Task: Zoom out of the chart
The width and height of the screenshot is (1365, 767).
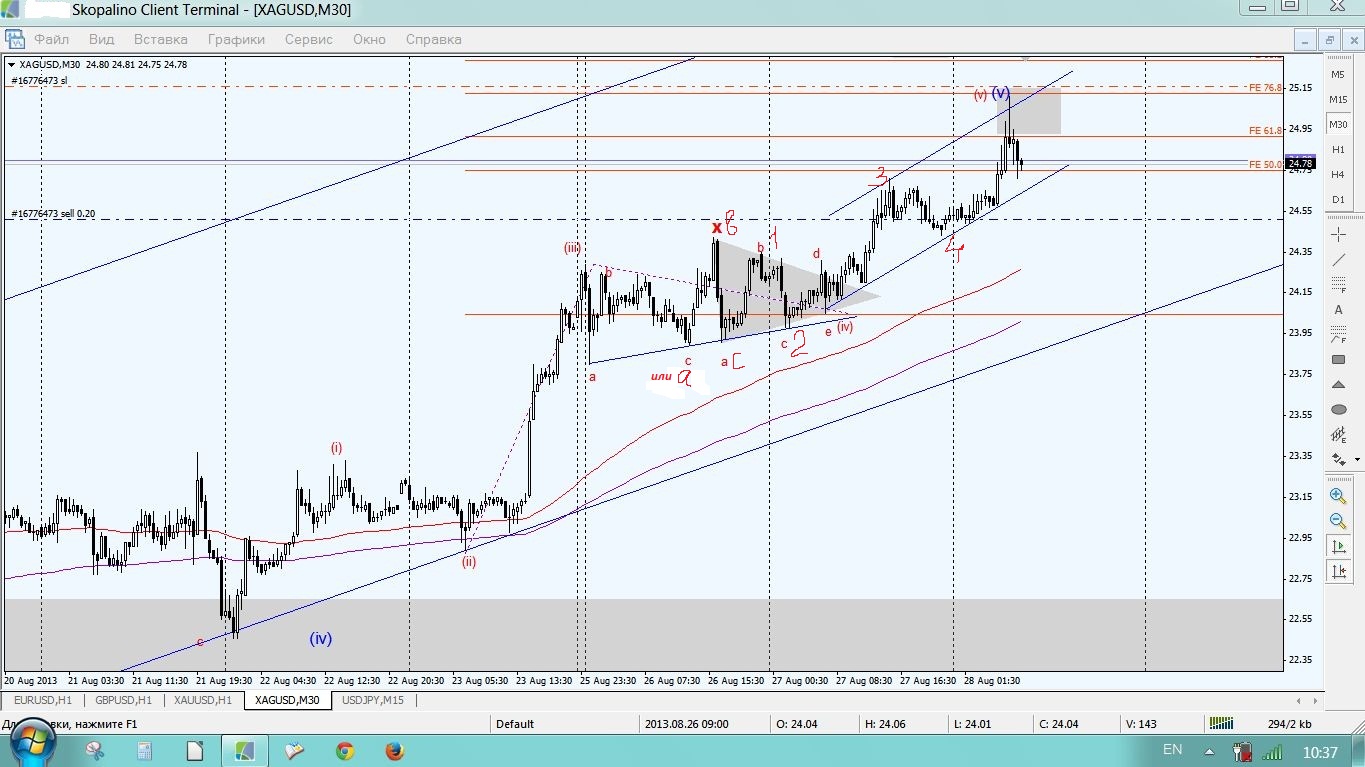Action: coord(1338,521)
